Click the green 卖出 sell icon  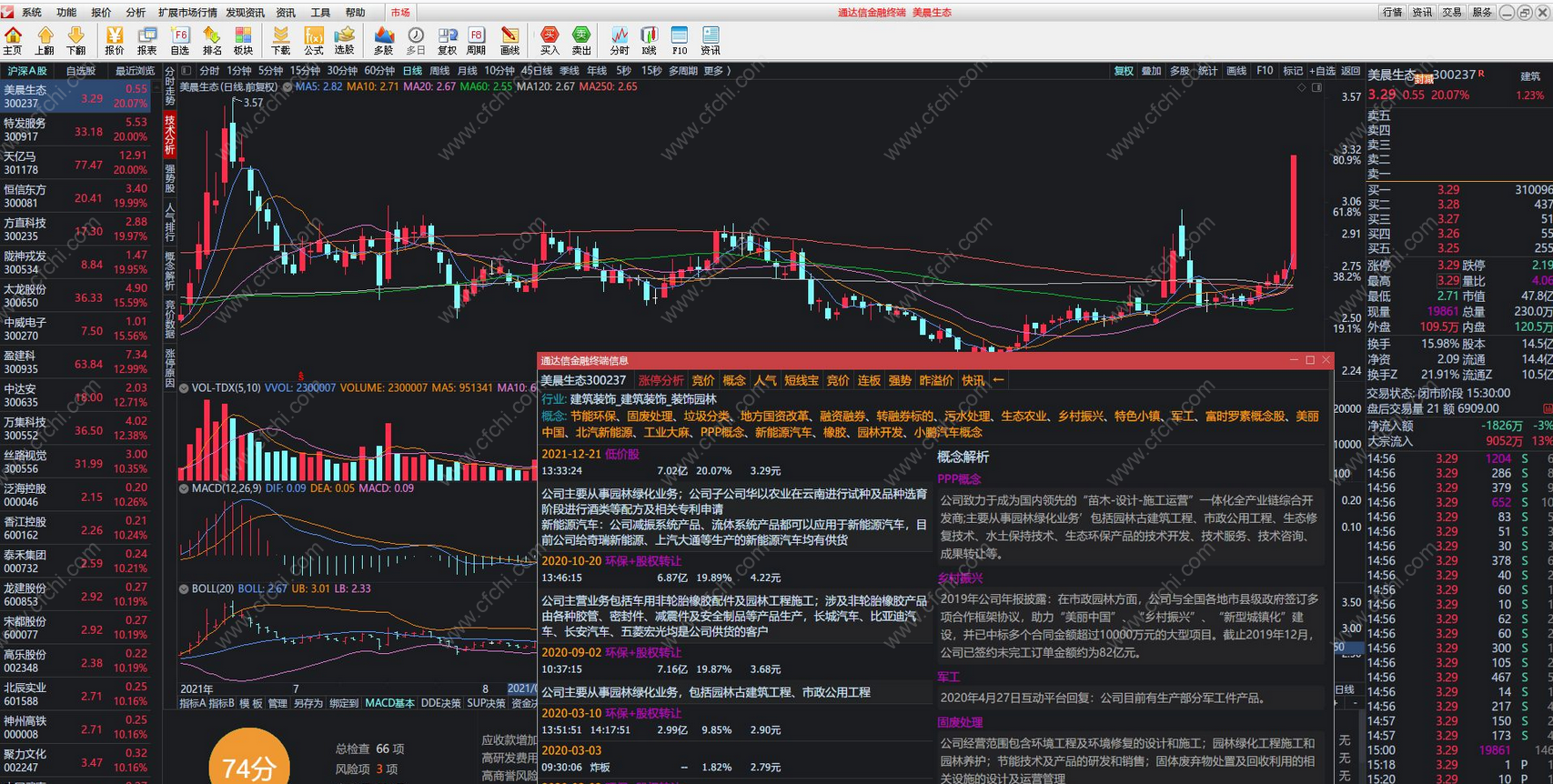pyautogui.click(x=581, y=40)
